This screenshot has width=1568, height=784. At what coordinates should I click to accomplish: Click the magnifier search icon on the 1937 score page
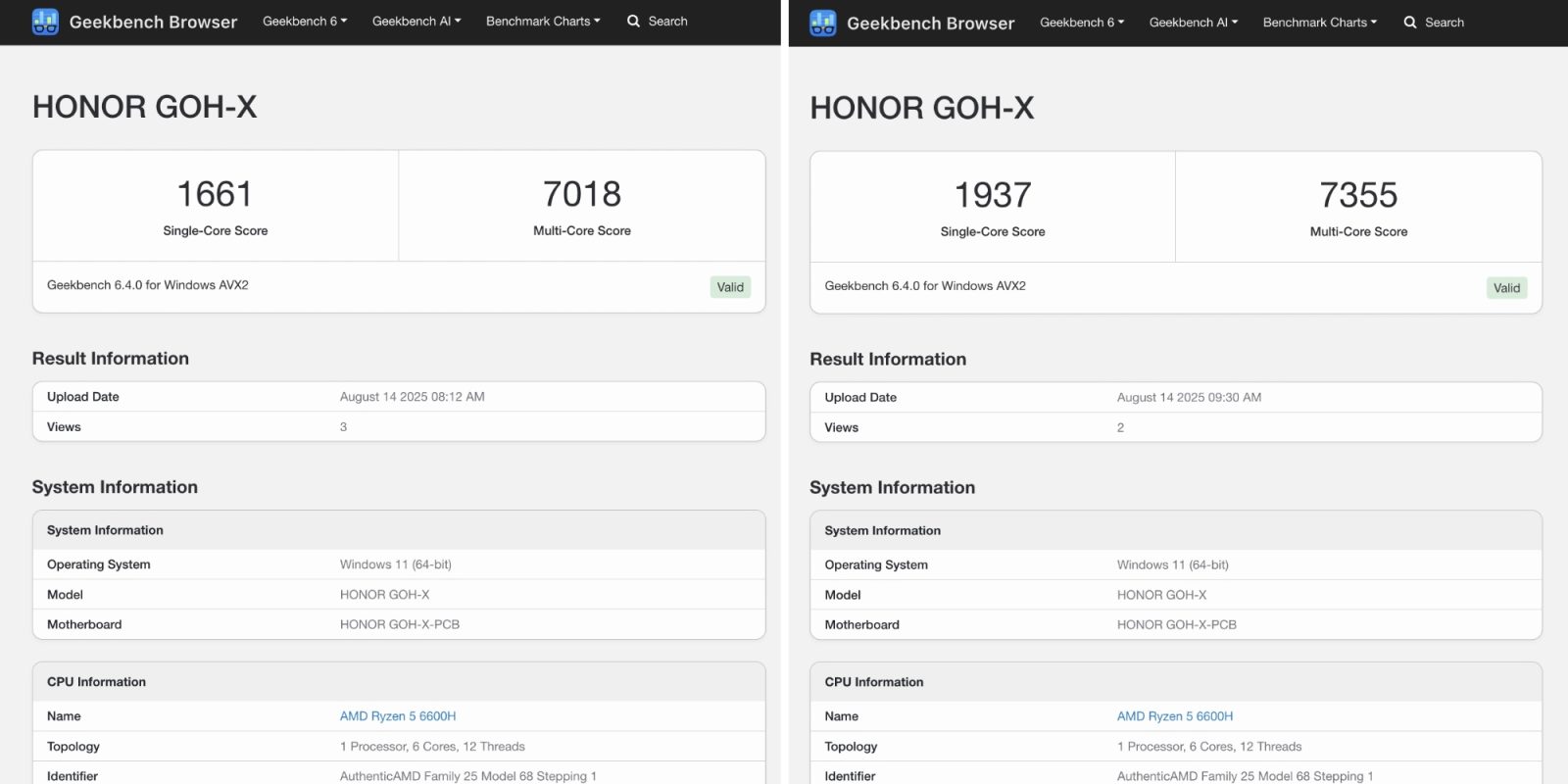1410,22
